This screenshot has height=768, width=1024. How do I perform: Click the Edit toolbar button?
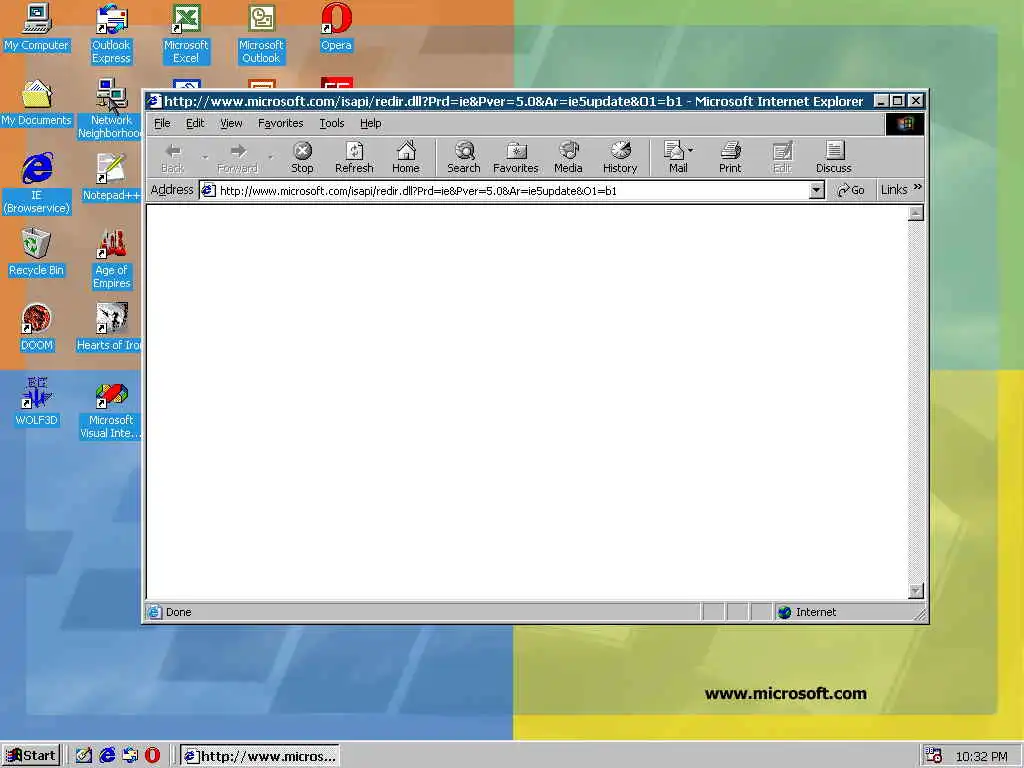click(782, 157)
